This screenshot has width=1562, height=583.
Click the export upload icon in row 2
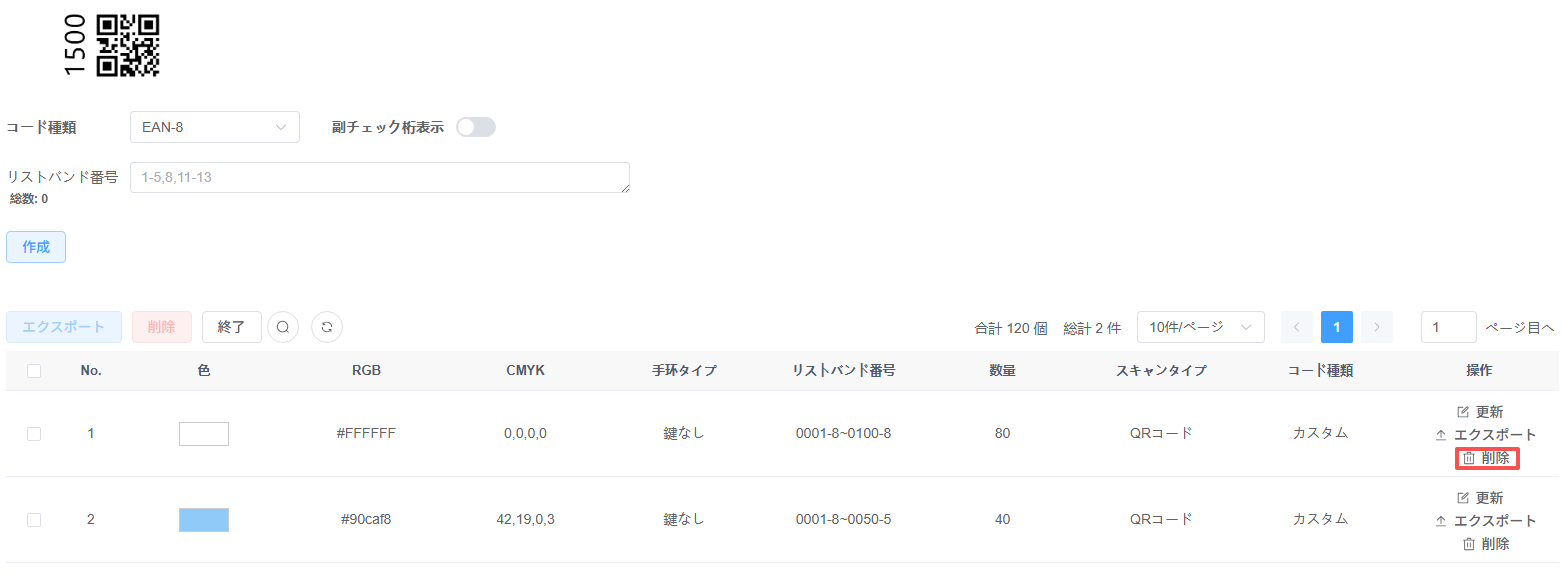[1441, 521]
